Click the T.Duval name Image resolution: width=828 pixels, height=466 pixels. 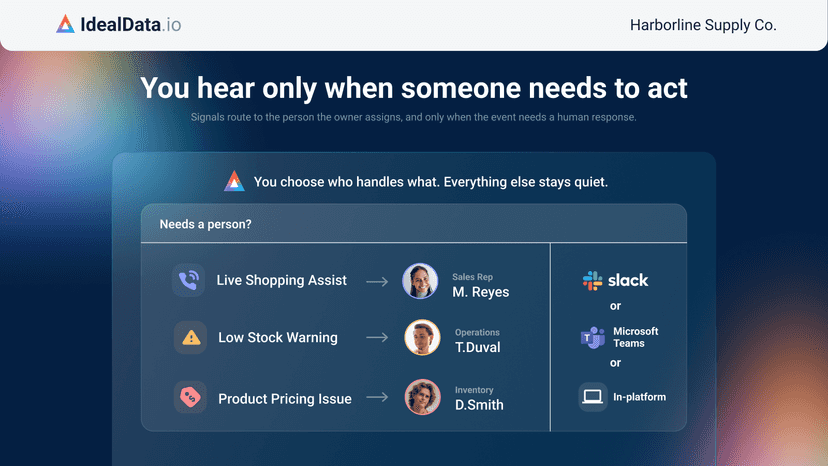point(477,347)
